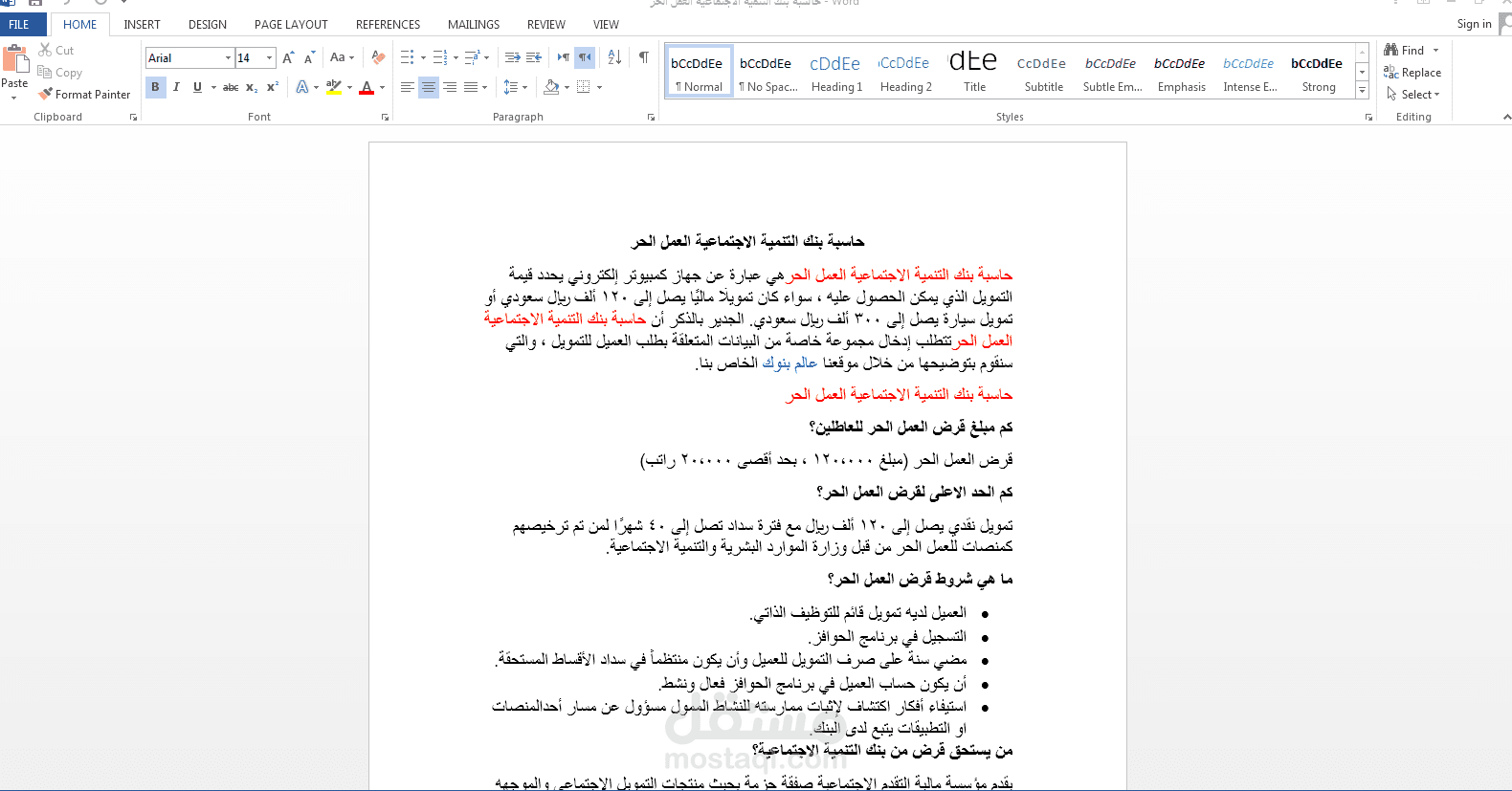Justify paragraph text
Viewport: 1512px width, 791px height.
pyautogui.click(x=471, y=87)
